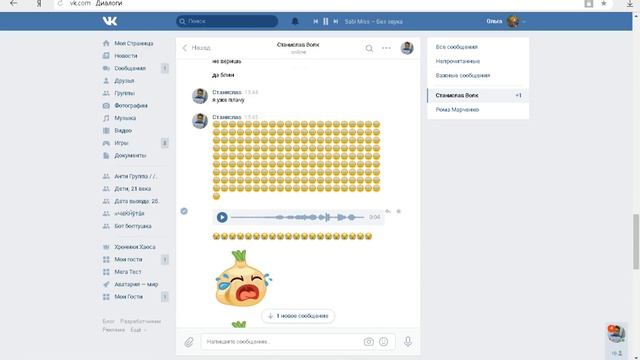
Task: Open the Игры section
Action: [121, 143]
